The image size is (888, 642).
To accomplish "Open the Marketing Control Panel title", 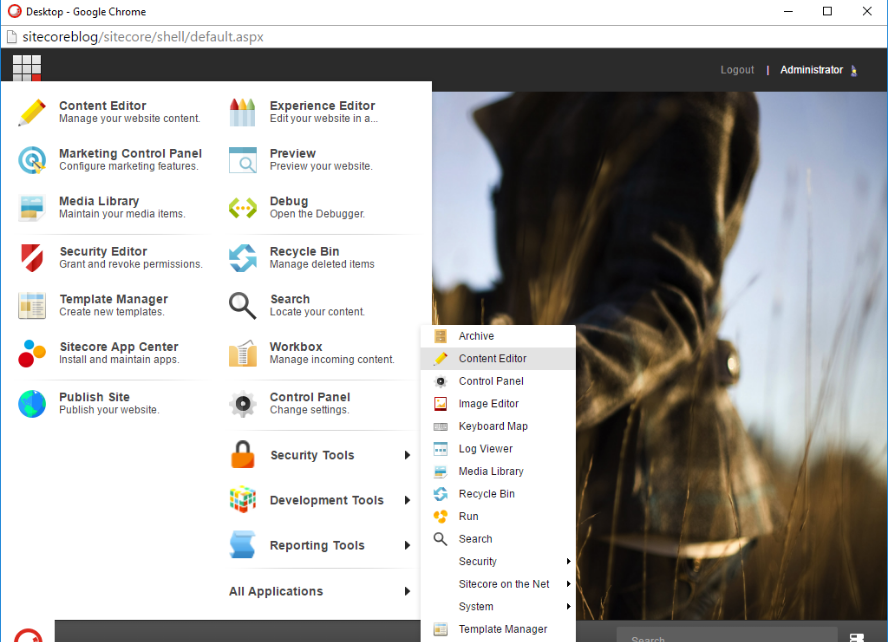I will click(x=130, y=153).
